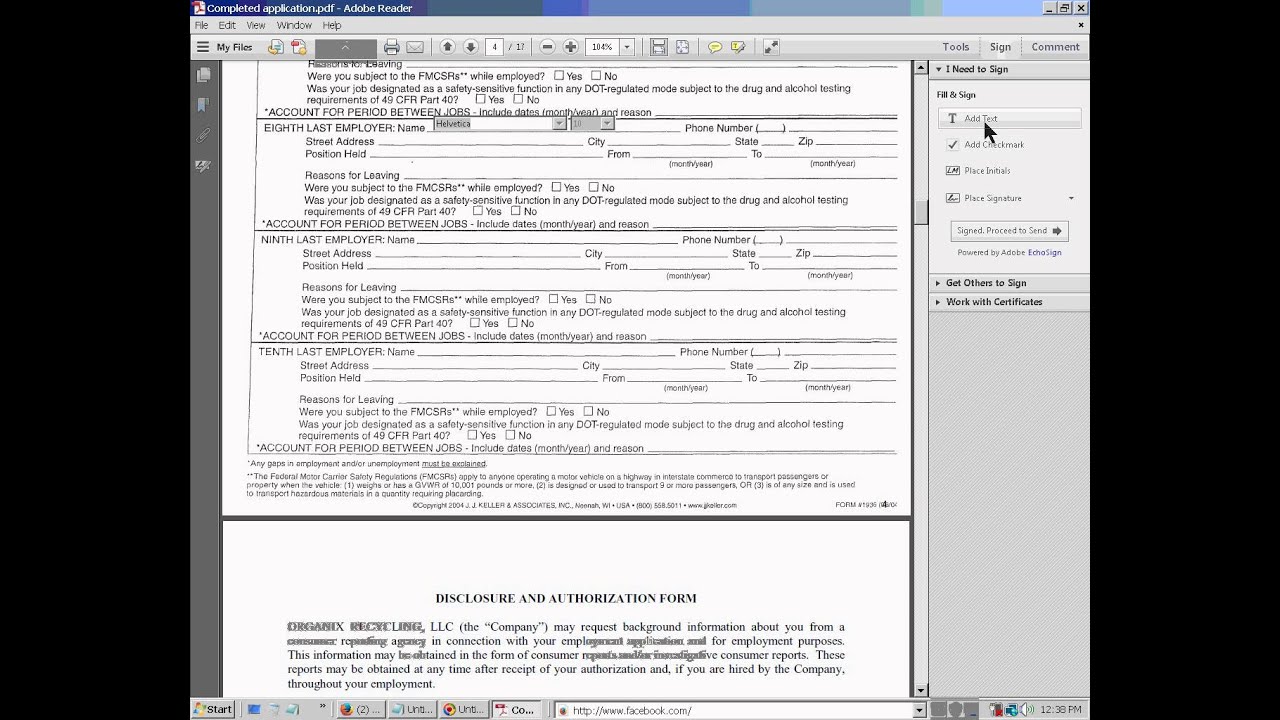Click the scrollbar up arrow
The image size is (1280, 720).
921,68
